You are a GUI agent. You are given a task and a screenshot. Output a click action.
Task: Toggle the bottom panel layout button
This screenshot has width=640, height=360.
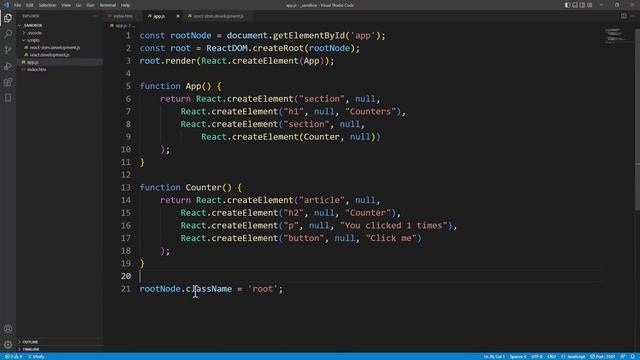pos(575,5)
